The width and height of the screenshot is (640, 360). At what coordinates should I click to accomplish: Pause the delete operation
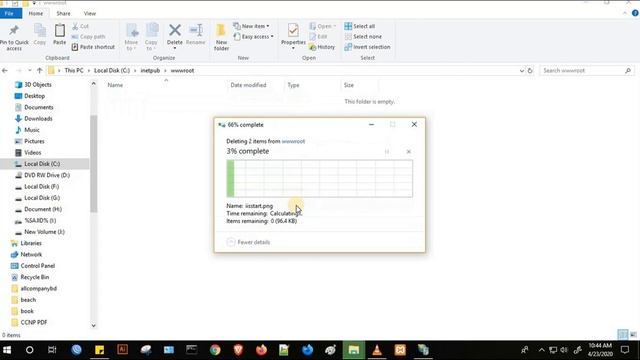387,152
